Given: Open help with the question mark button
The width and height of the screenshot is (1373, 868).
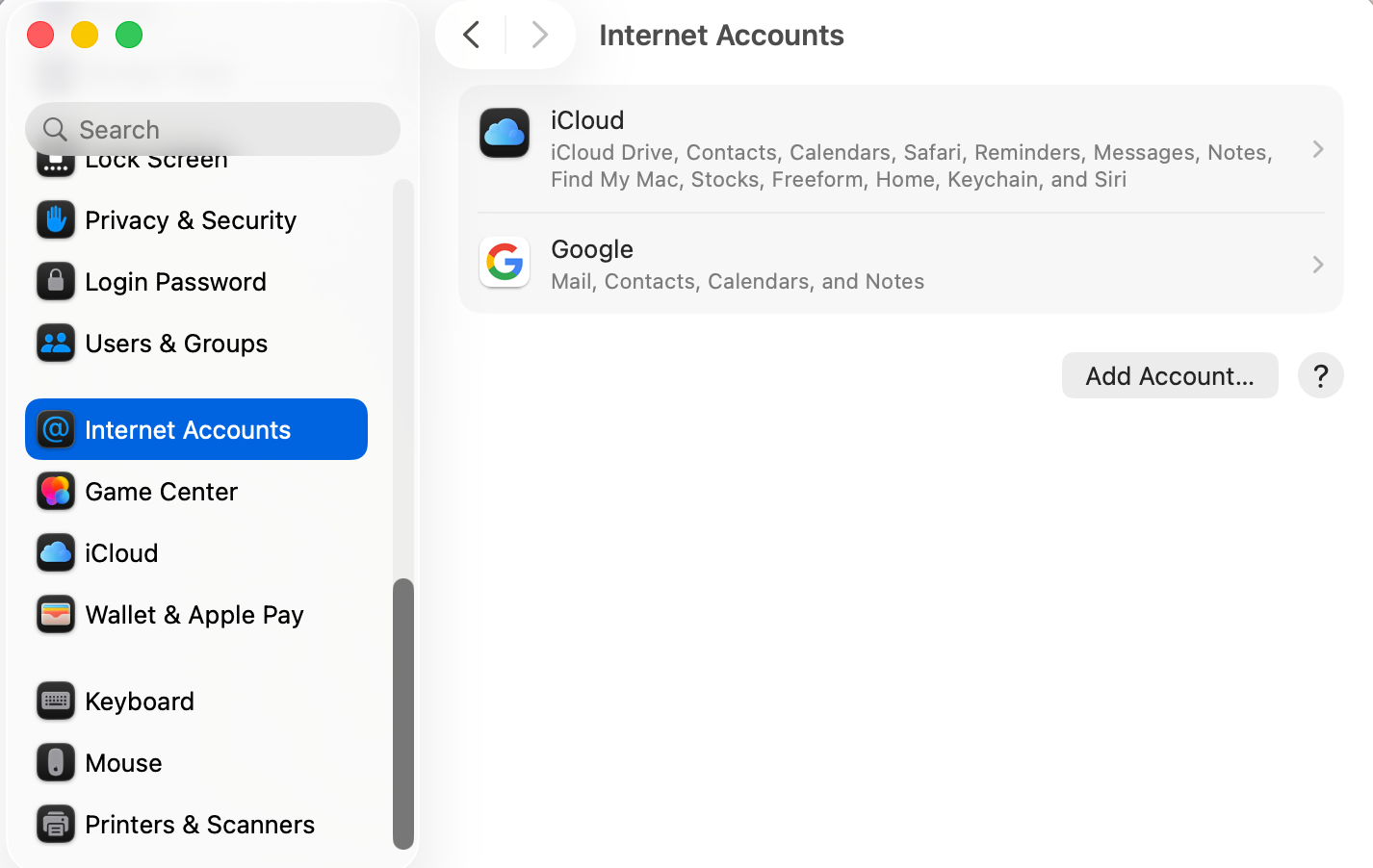Looking at the screenshot, I should coord(1320,375).
